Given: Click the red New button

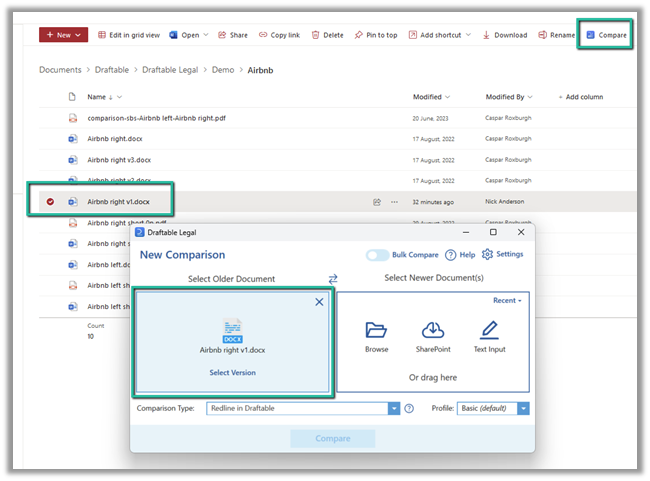Looking at the screenshot, I should coord(63,35).
